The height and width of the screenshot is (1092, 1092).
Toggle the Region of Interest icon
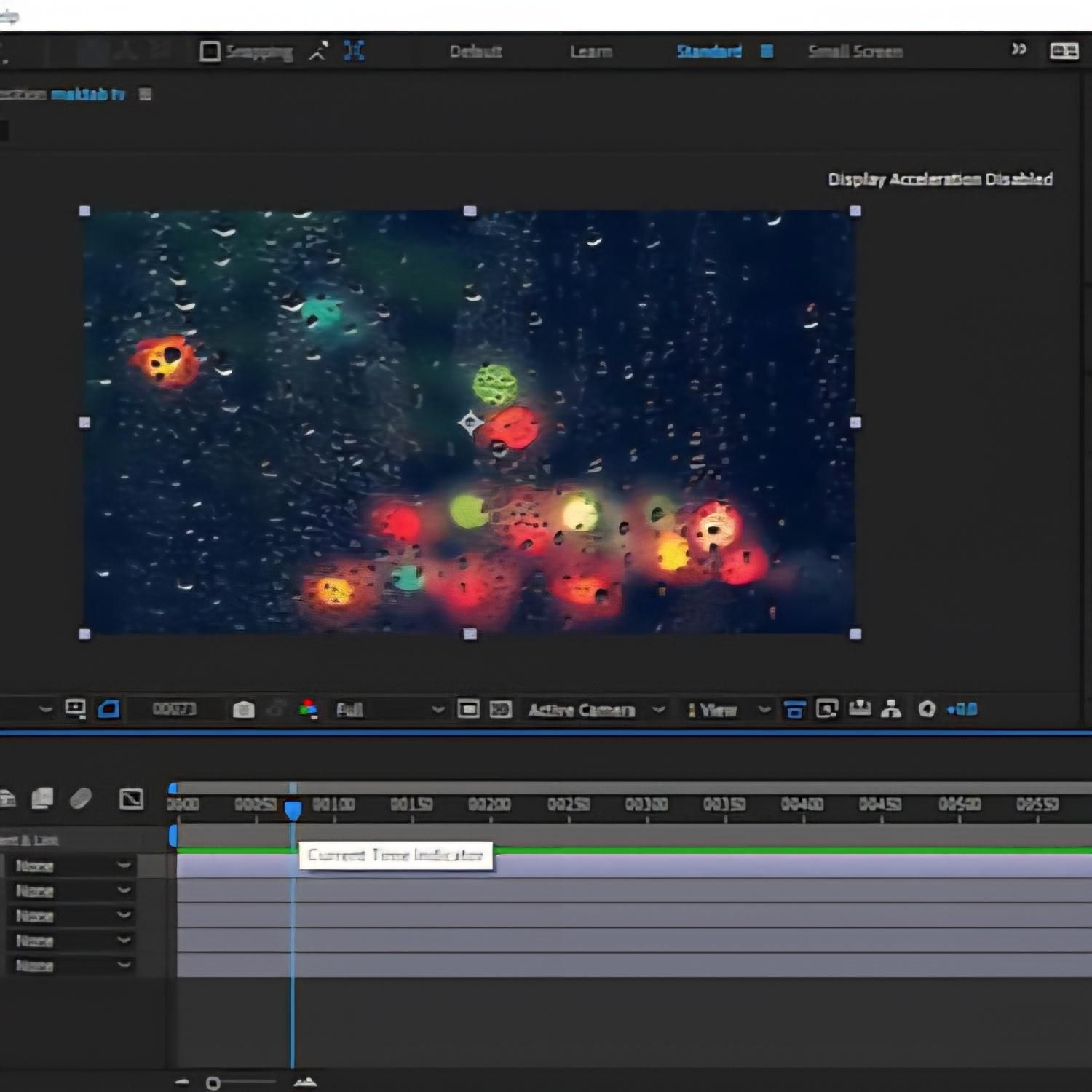(x=468, y=708)
